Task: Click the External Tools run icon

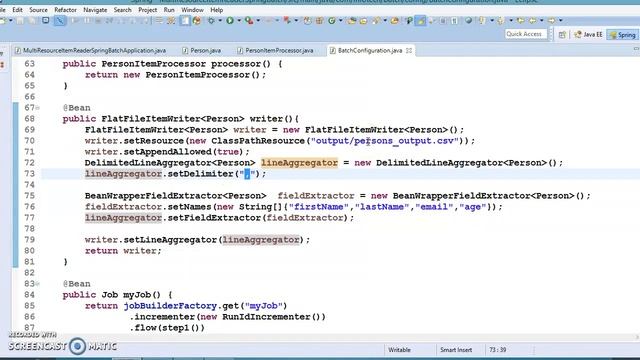Action: tap(287, 20)
